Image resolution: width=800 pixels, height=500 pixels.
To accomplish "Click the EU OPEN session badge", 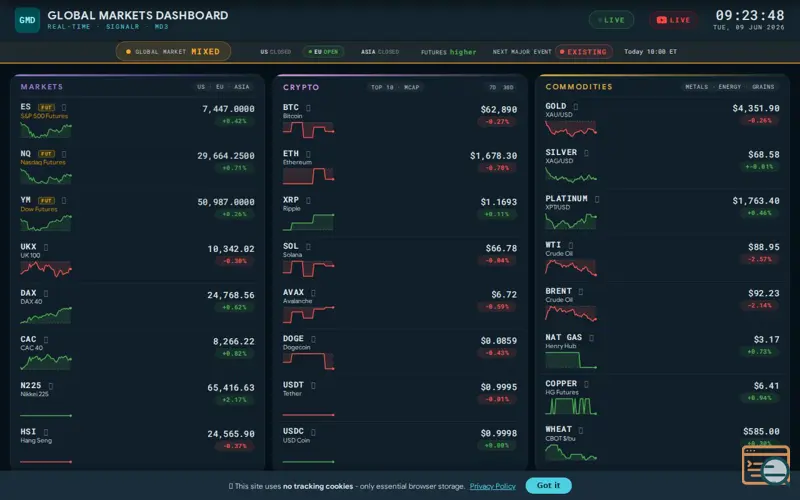I will pos(323,52).
